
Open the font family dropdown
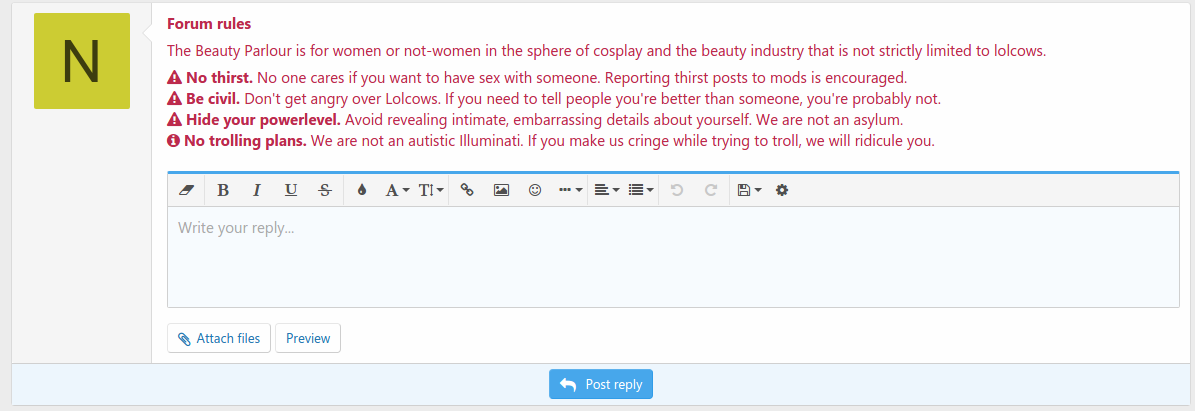pyautogui.click(x=396, y=191)
